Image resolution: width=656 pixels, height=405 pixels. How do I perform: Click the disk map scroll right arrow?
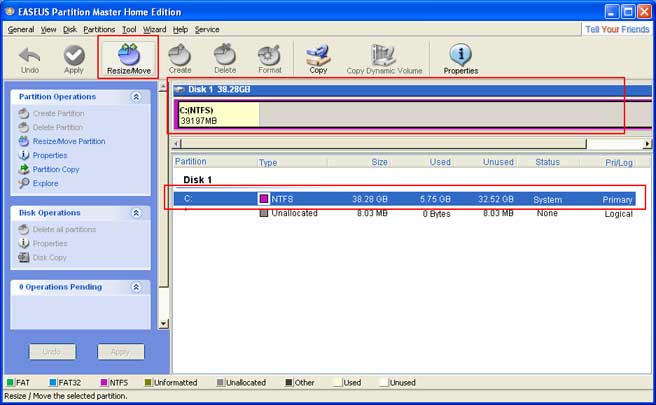coord(647,144)
